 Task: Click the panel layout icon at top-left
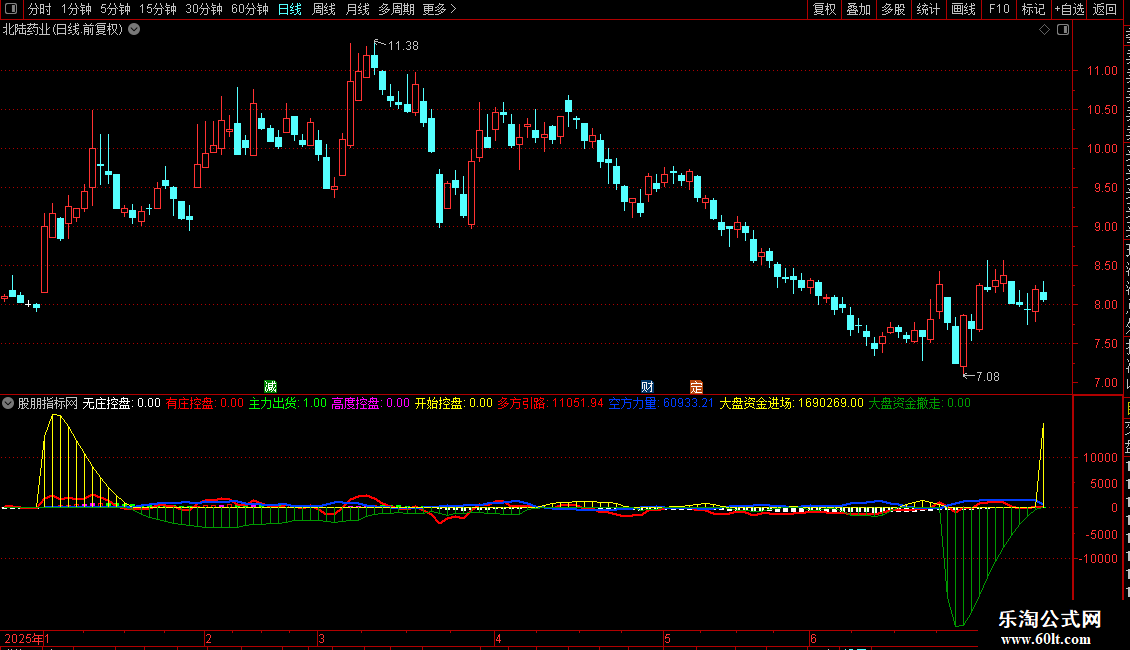tap(11, 9)
